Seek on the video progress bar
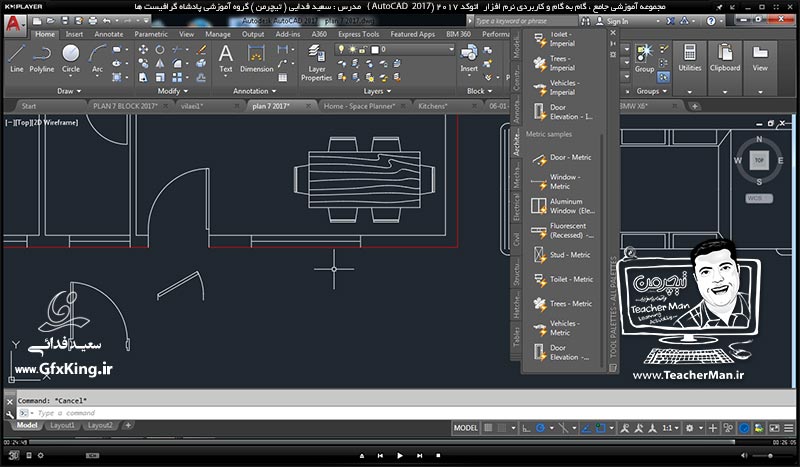800x467 pixels. pyautogui.click(x=400, y=443)
